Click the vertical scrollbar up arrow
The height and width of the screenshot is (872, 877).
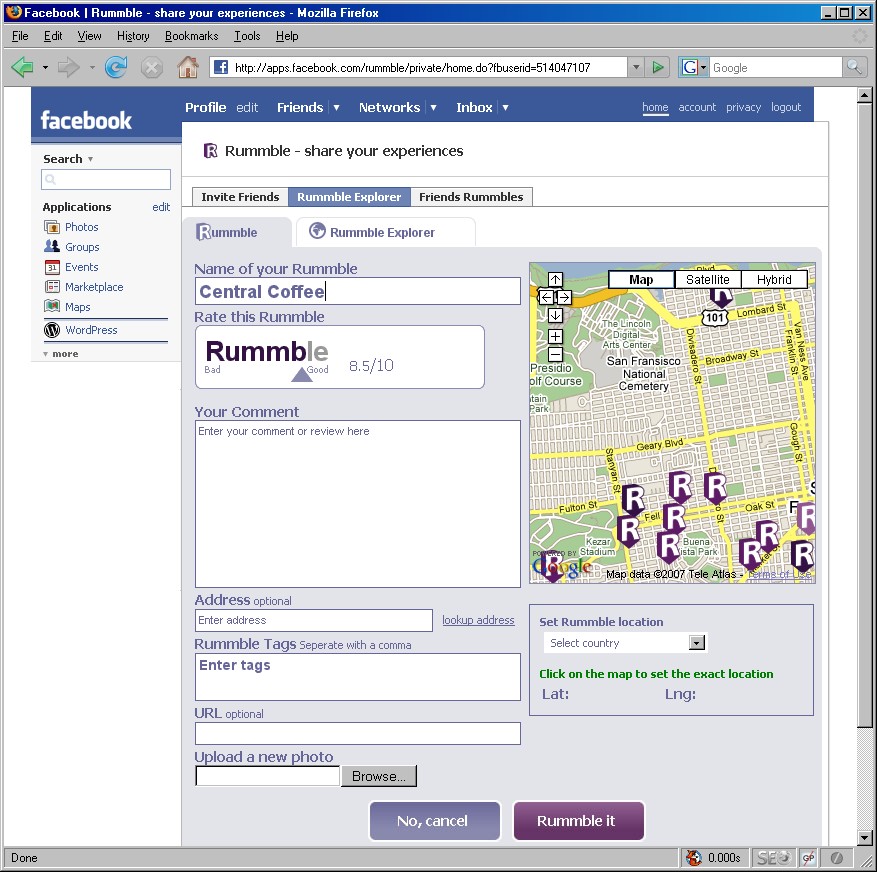[865, 95]
